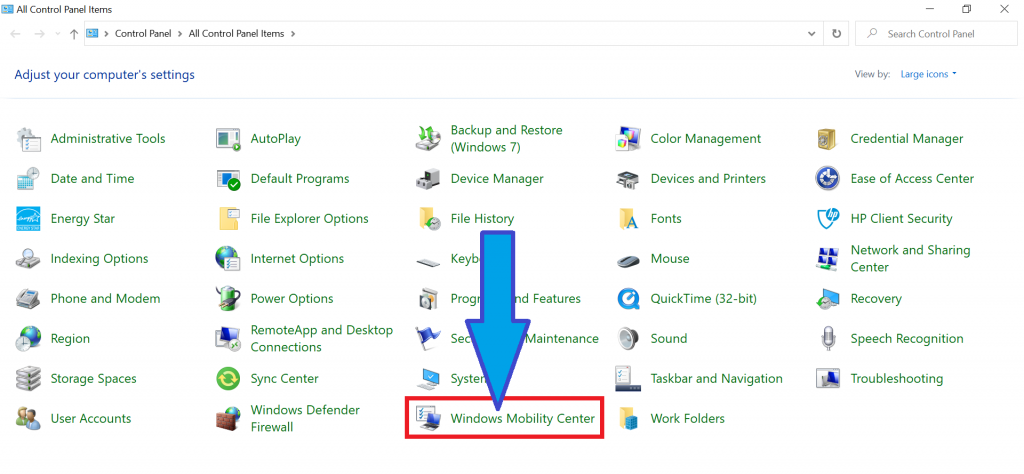Open the Ease of Access Center icon
This screenshot has height=474, width=1024.
point(827,179)
